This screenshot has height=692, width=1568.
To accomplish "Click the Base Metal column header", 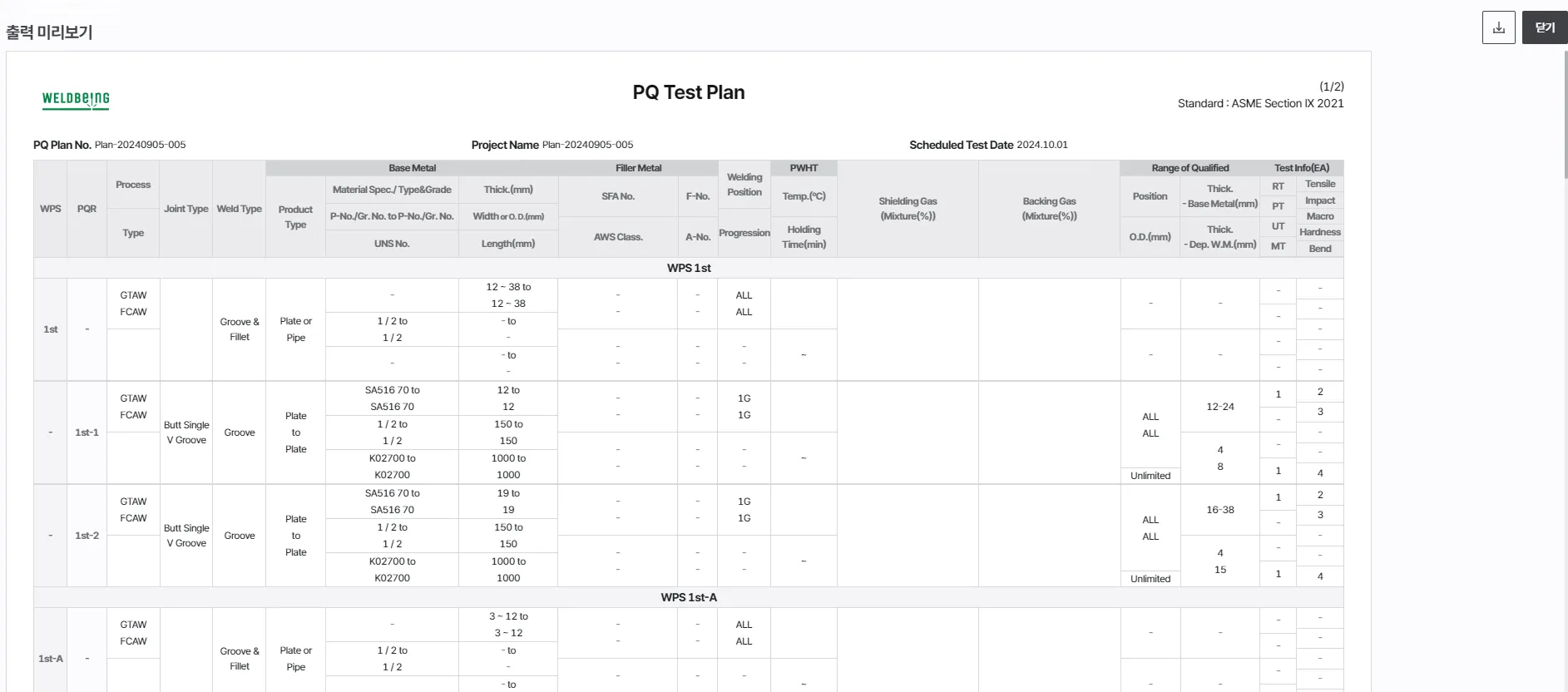I will tap(412, 168).
